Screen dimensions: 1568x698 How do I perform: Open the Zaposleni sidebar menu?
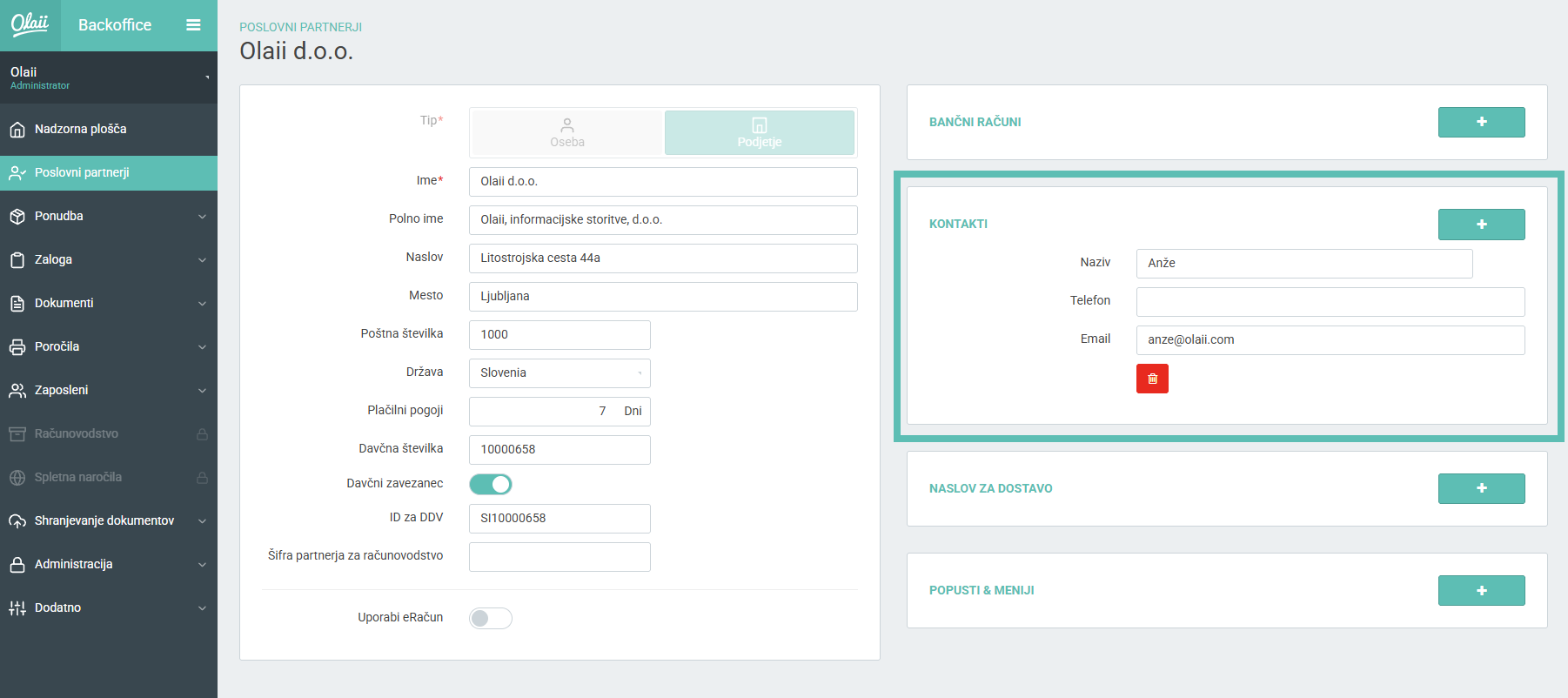coord(109,390)
